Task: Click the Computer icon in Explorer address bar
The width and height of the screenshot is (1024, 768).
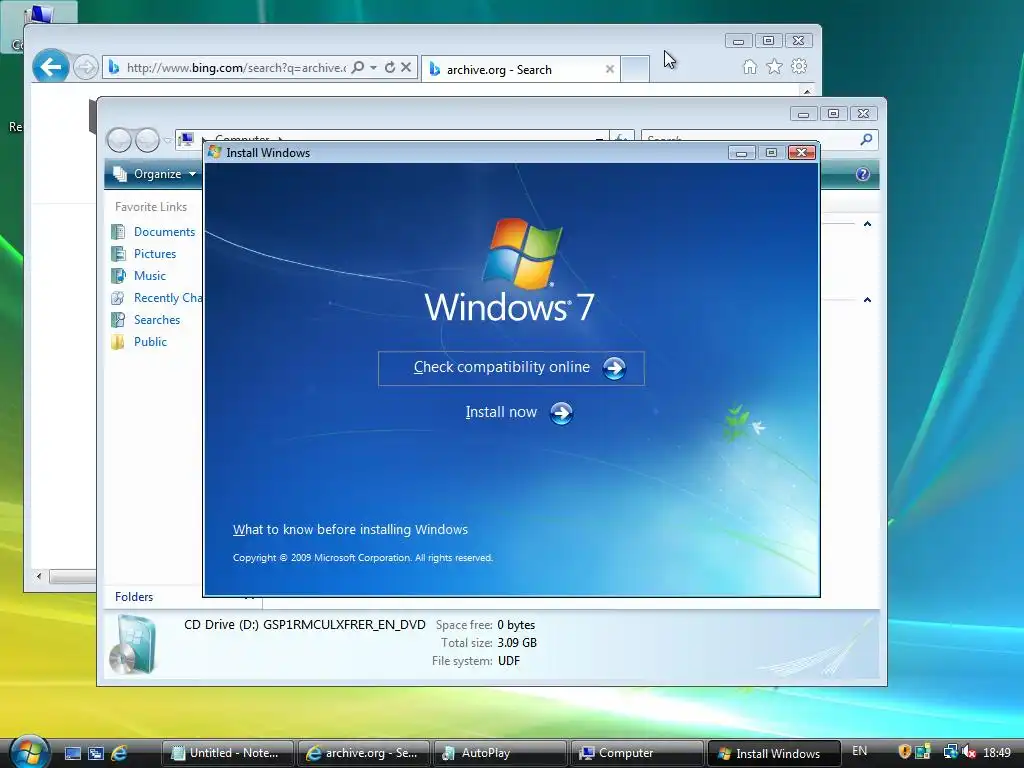Action: tap(187, 139)
